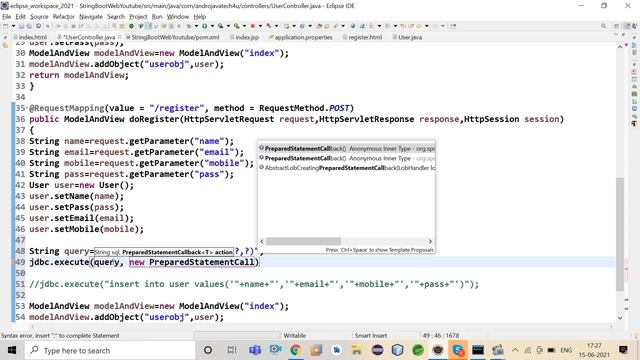640x360 pixels.
Task: Switch to the User.java editor tab
Action: 407,37
